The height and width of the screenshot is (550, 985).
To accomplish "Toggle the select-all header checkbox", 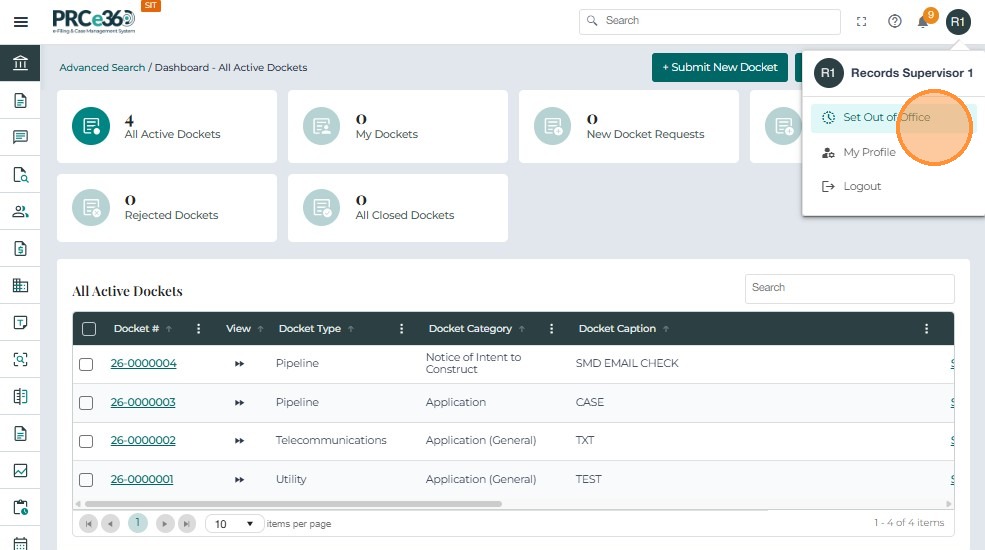I will point(89,329).
